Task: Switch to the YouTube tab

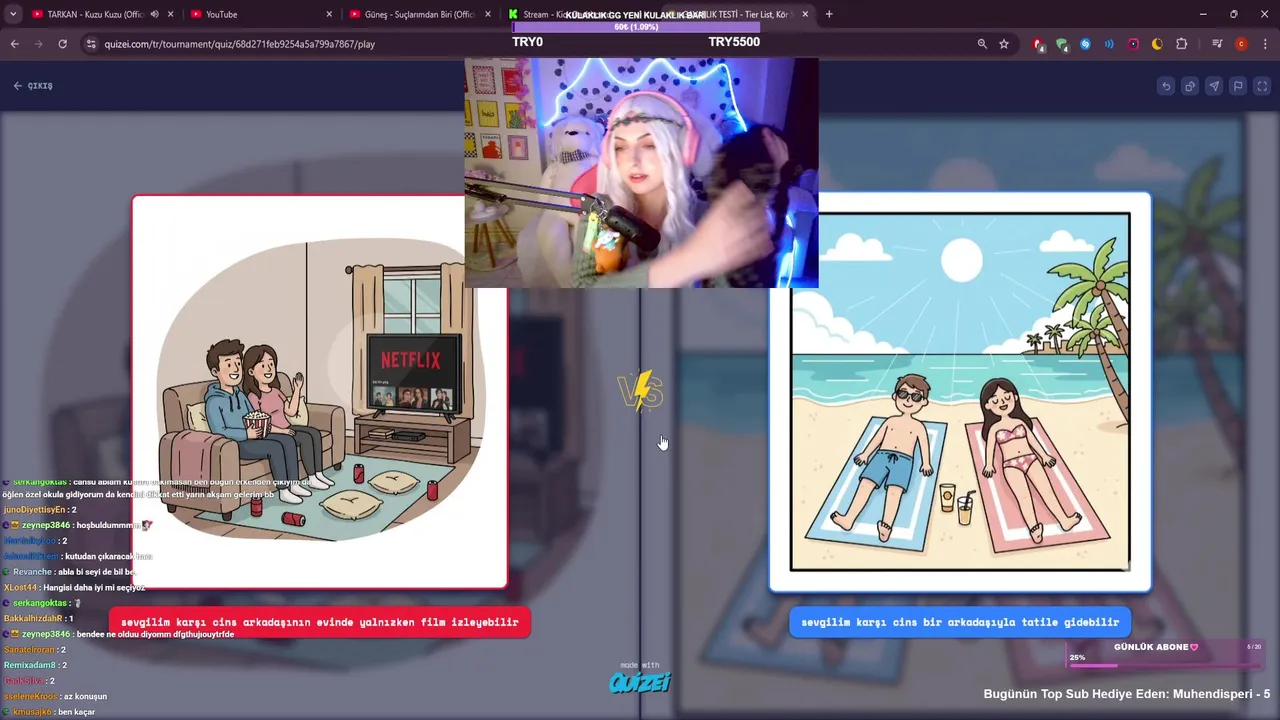Action: (x=260, y=14)
